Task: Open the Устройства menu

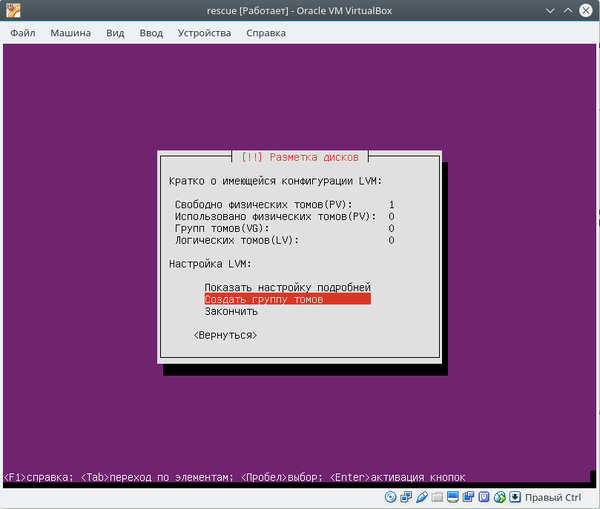Action: point(204,33)
